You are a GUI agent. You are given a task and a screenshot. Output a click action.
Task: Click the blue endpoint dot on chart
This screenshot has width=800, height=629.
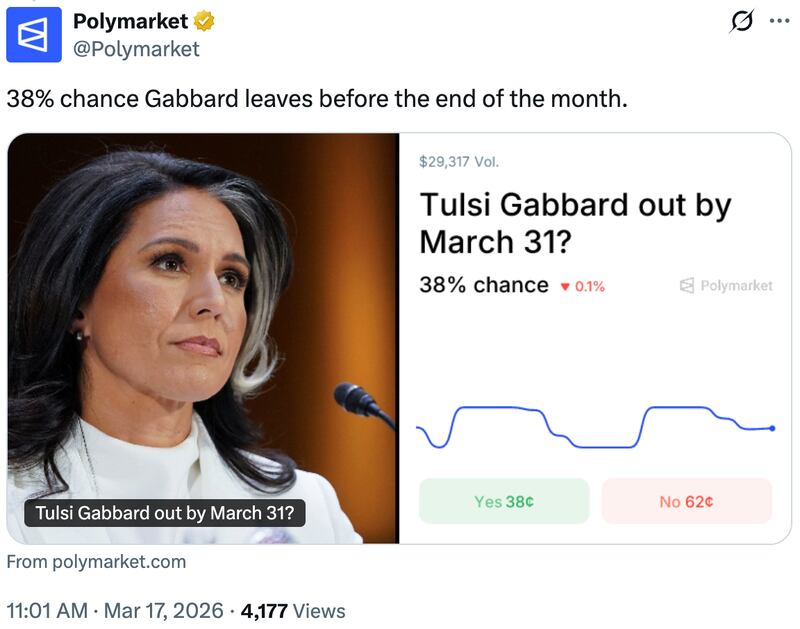[772, 428]
